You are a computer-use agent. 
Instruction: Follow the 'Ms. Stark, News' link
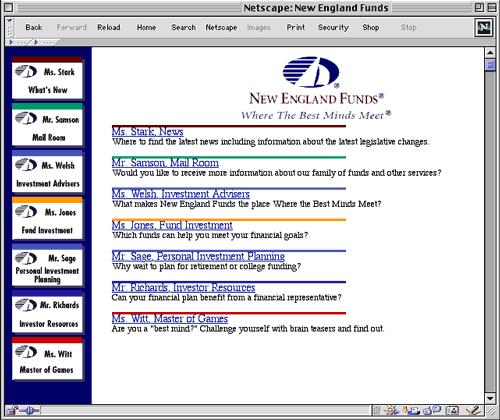click(x=148, y=132)
